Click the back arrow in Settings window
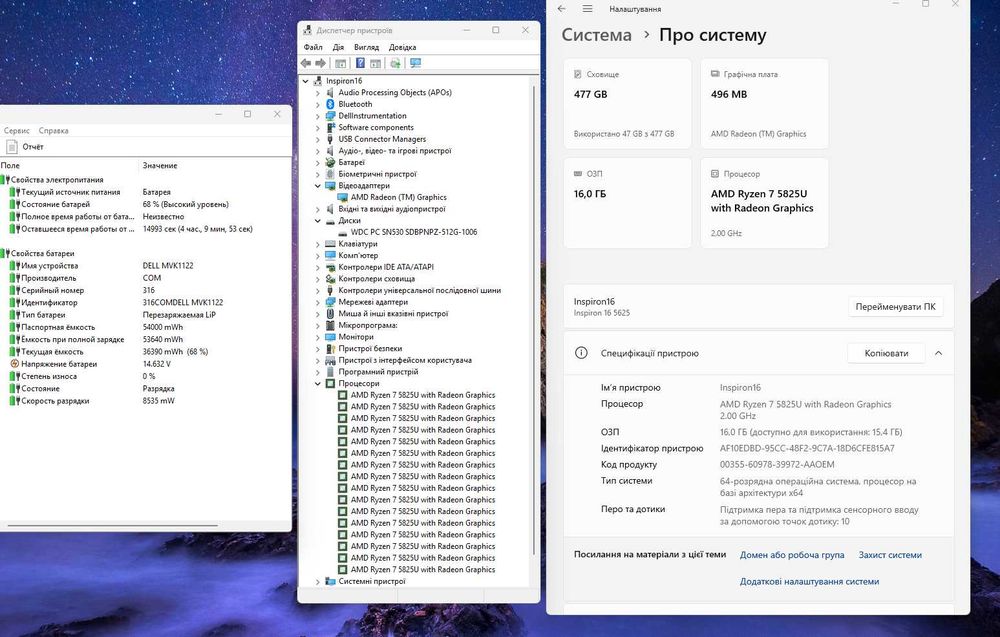The image size is (1000, 637). coord(561,9)
